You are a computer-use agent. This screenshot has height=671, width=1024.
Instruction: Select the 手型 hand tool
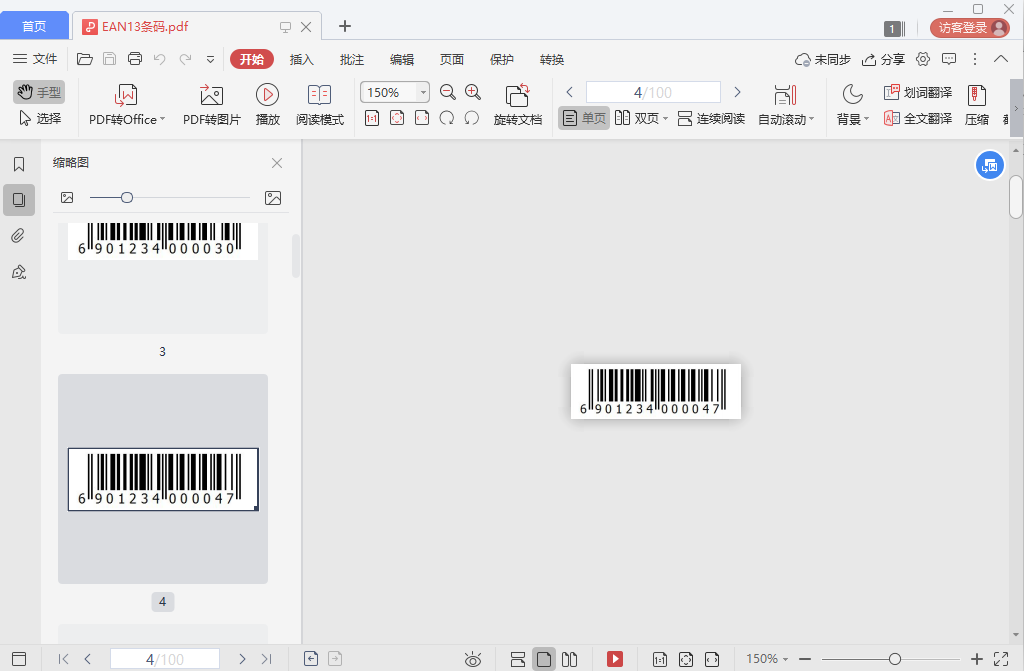[39, 92]
